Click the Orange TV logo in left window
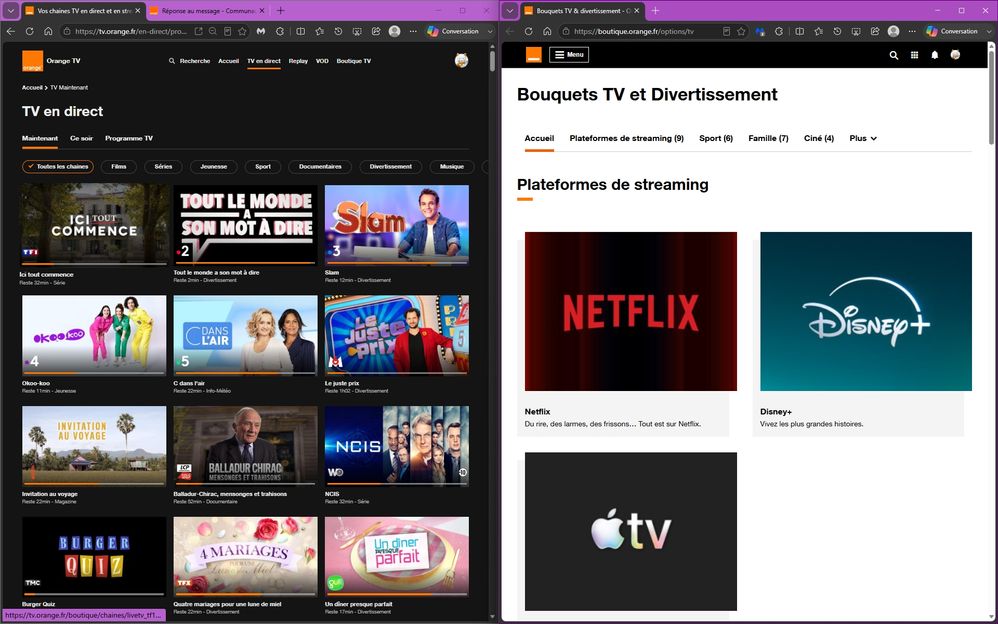Viewport: 998px width, 624px height. pos(32,61)
